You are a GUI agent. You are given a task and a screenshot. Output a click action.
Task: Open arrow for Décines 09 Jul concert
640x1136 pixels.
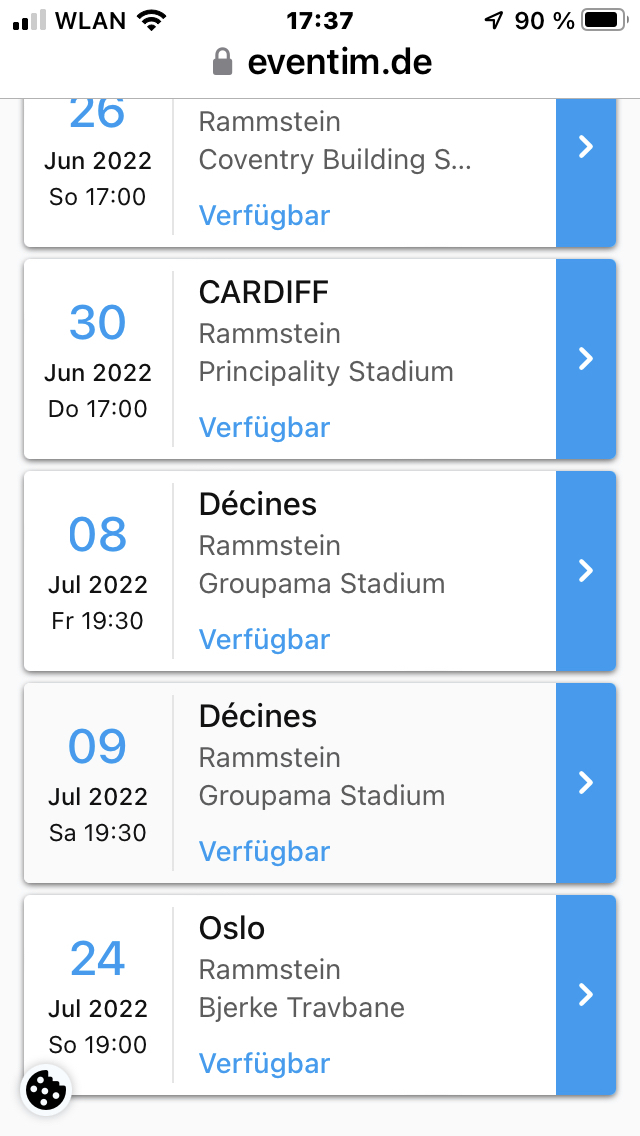point(586,782)
